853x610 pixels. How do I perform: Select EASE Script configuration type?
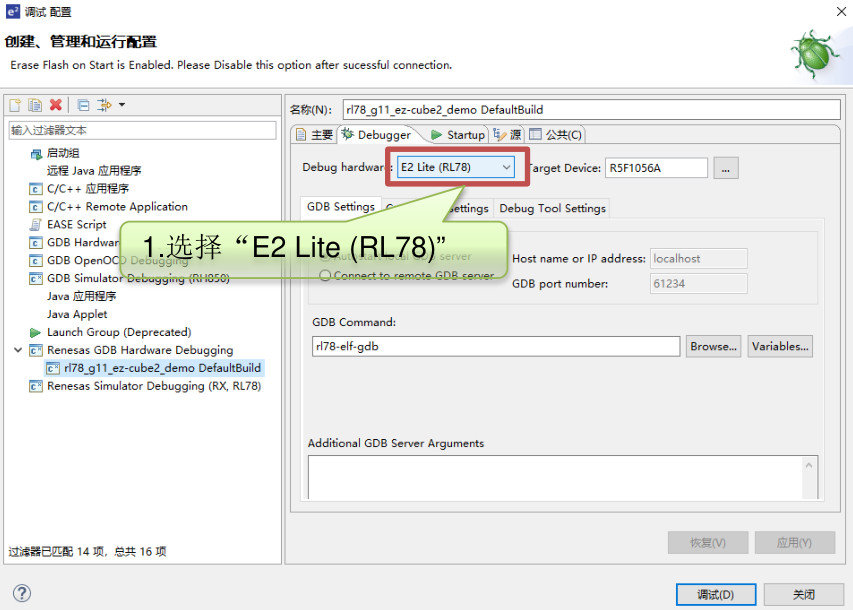click(77, 225)
